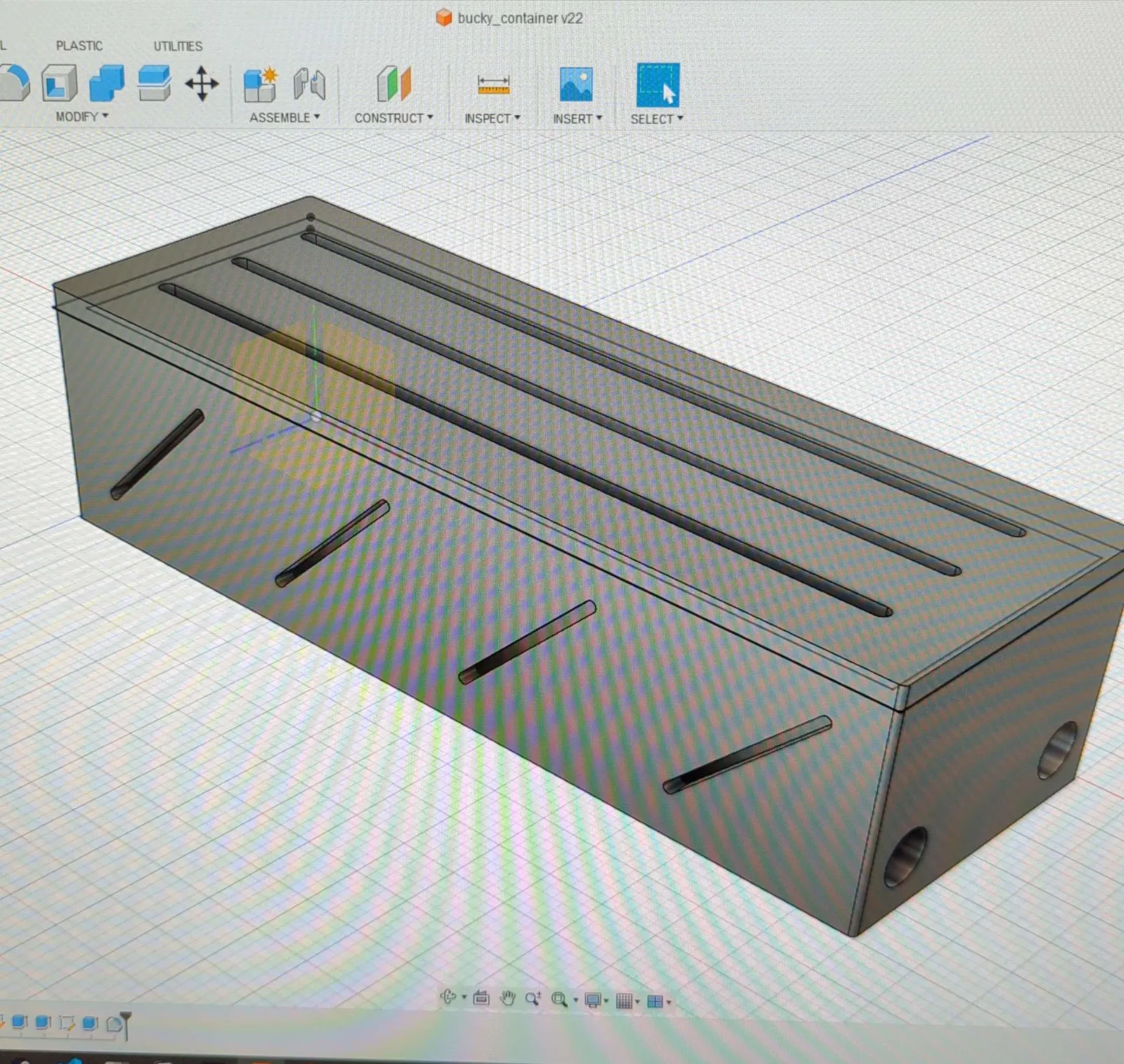The width and height of the screenshot is (1124, 1064).
Task: Click the Zoom magnifier icon
Action: pos(533,999)
